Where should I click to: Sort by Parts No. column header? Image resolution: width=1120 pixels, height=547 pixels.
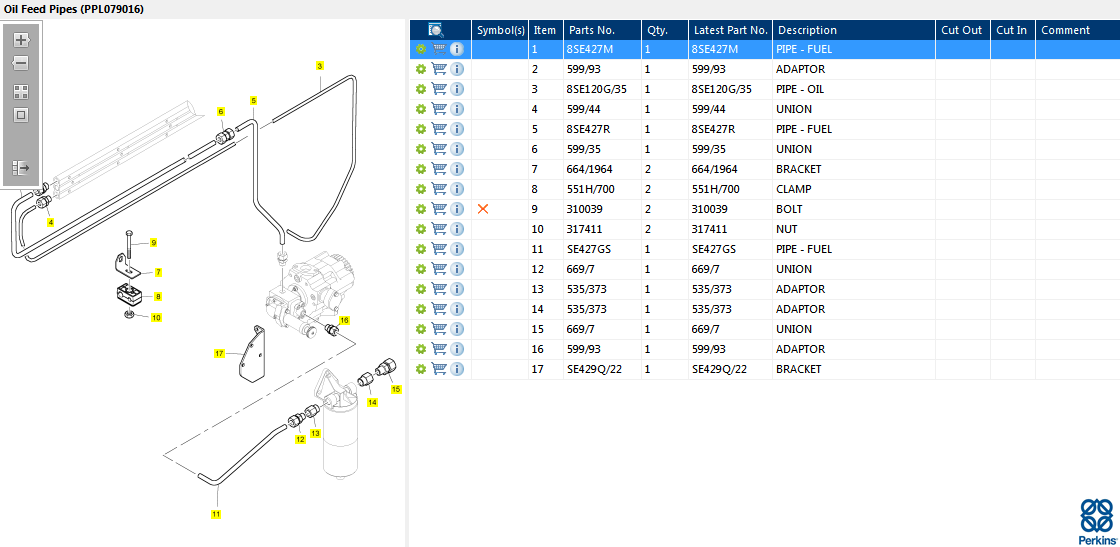(602, 30)
